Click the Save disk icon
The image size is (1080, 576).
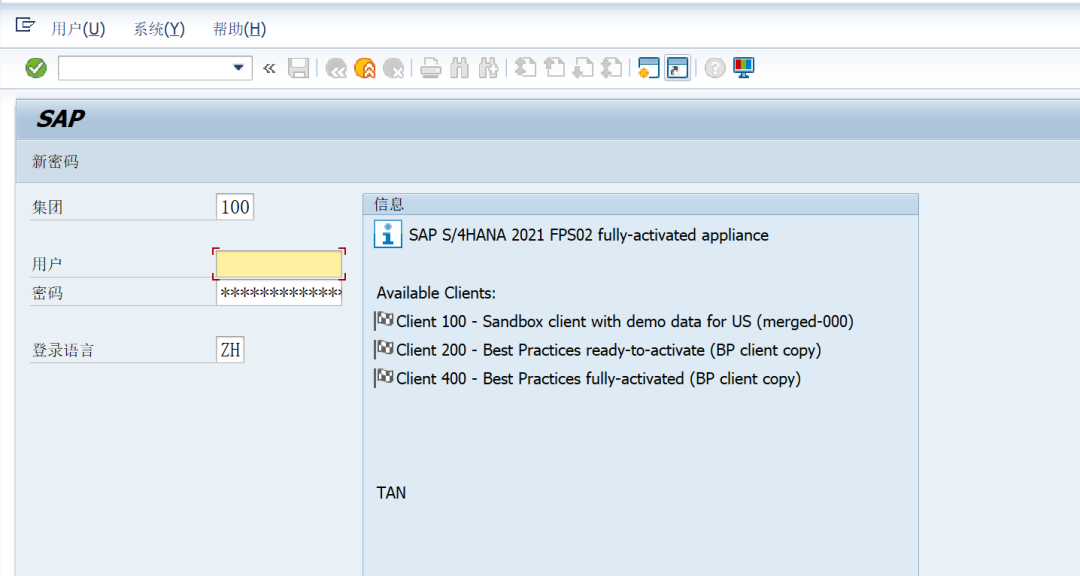point(298,68)
